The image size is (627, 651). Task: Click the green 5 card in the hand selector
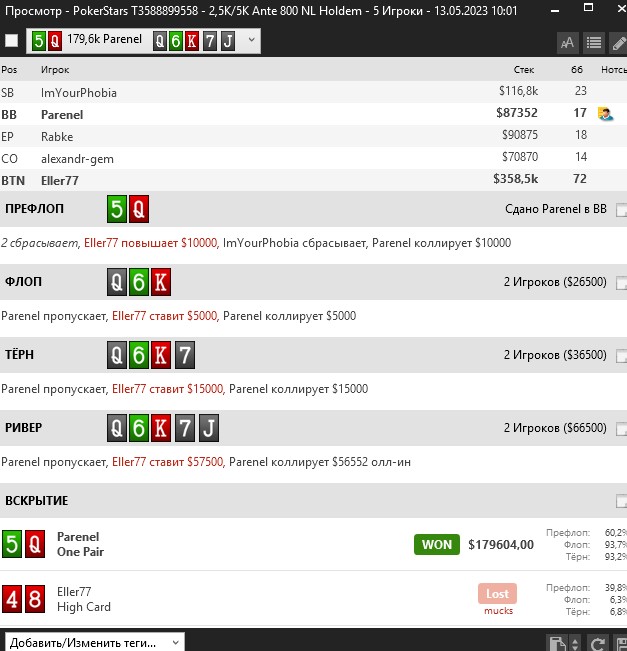point(39,41)
